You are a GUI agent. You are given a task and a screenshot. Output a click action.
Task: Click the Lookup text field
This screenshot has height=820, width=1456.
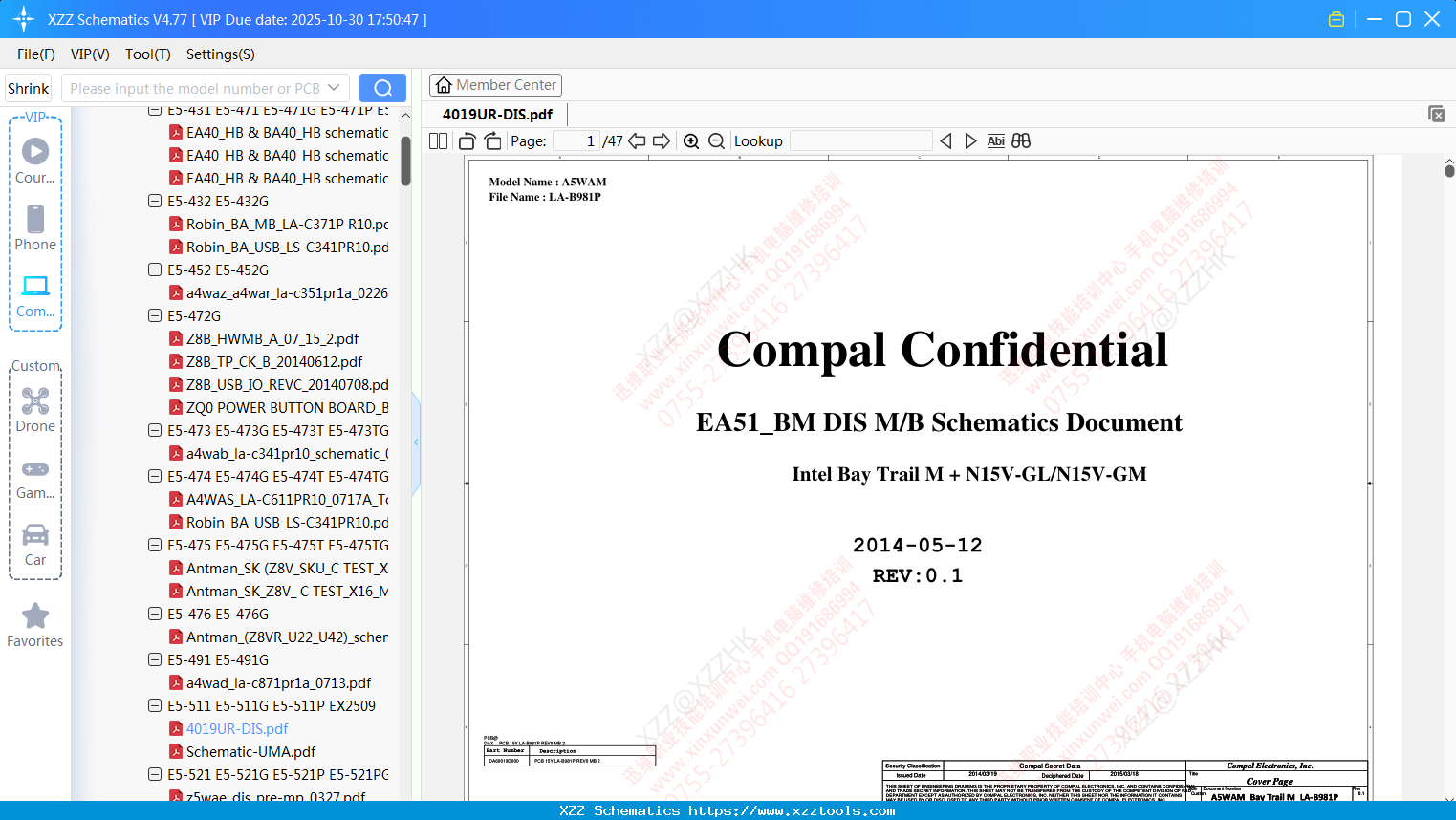(861, 141)
